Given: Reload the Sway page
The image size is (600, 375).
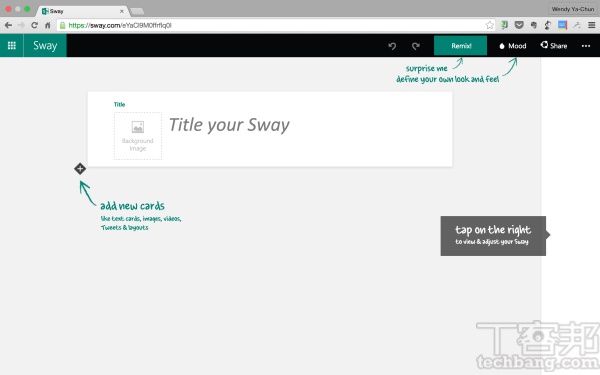Looking at the screenshot, I should tap(34, 25).
